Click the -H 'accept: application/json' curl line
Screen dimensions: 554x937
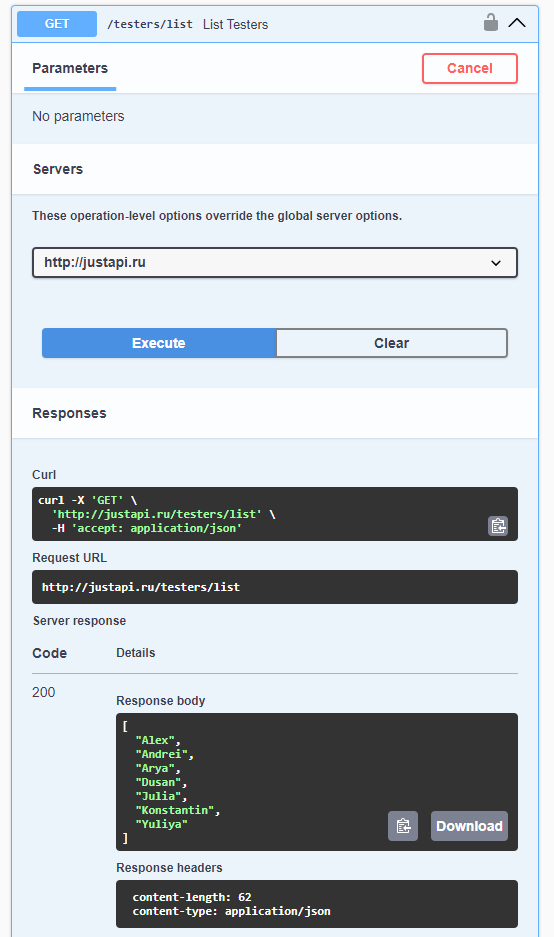tap(146, 528)
